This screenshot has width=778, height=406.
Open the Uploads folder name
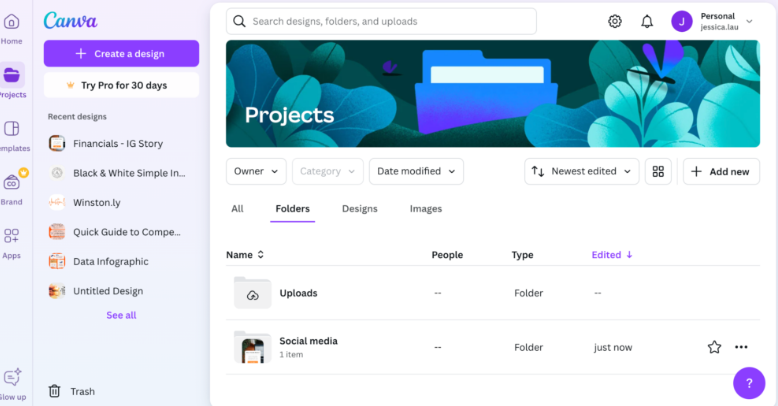pyautogui.click(x=298, y=293)
